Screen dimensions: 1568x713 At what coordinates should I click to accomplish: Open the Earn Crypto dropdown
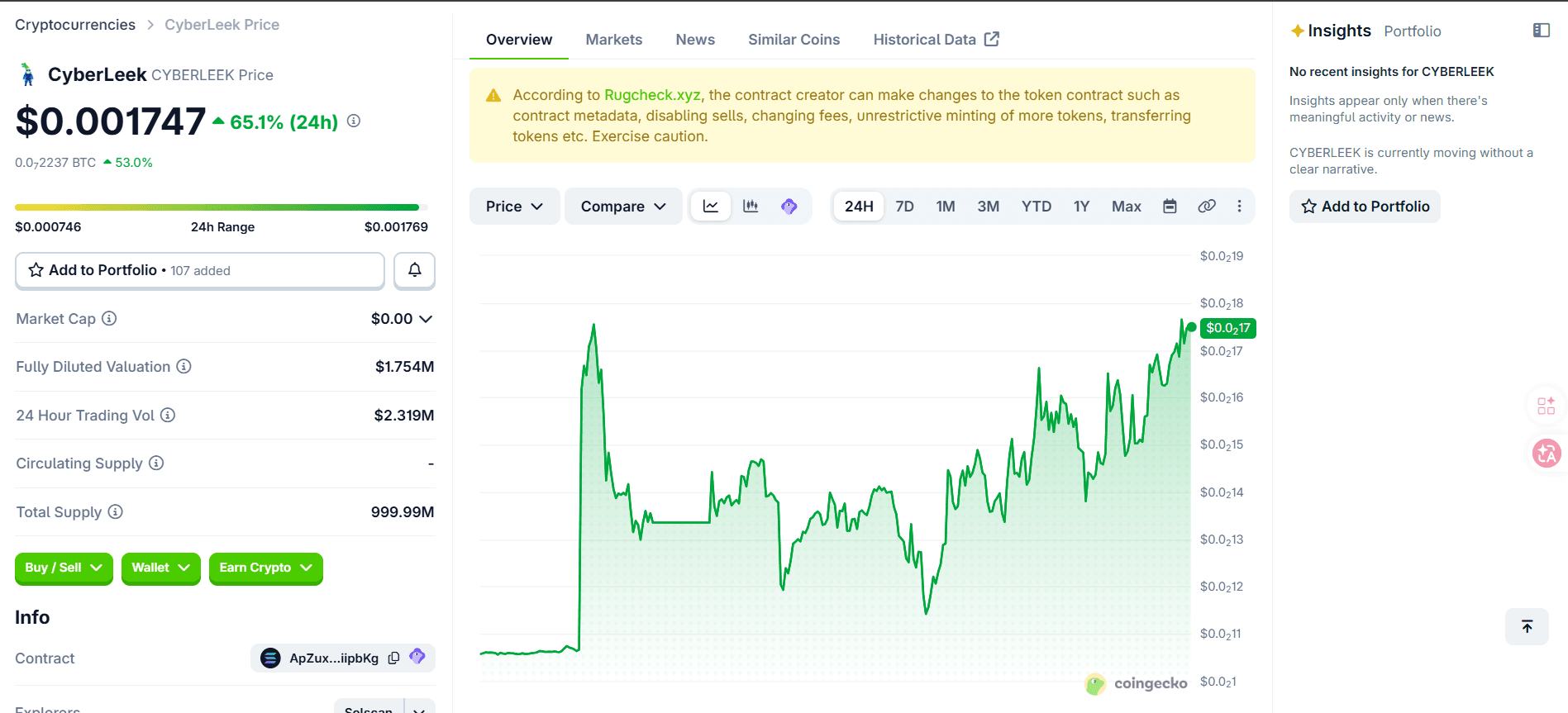266,568
